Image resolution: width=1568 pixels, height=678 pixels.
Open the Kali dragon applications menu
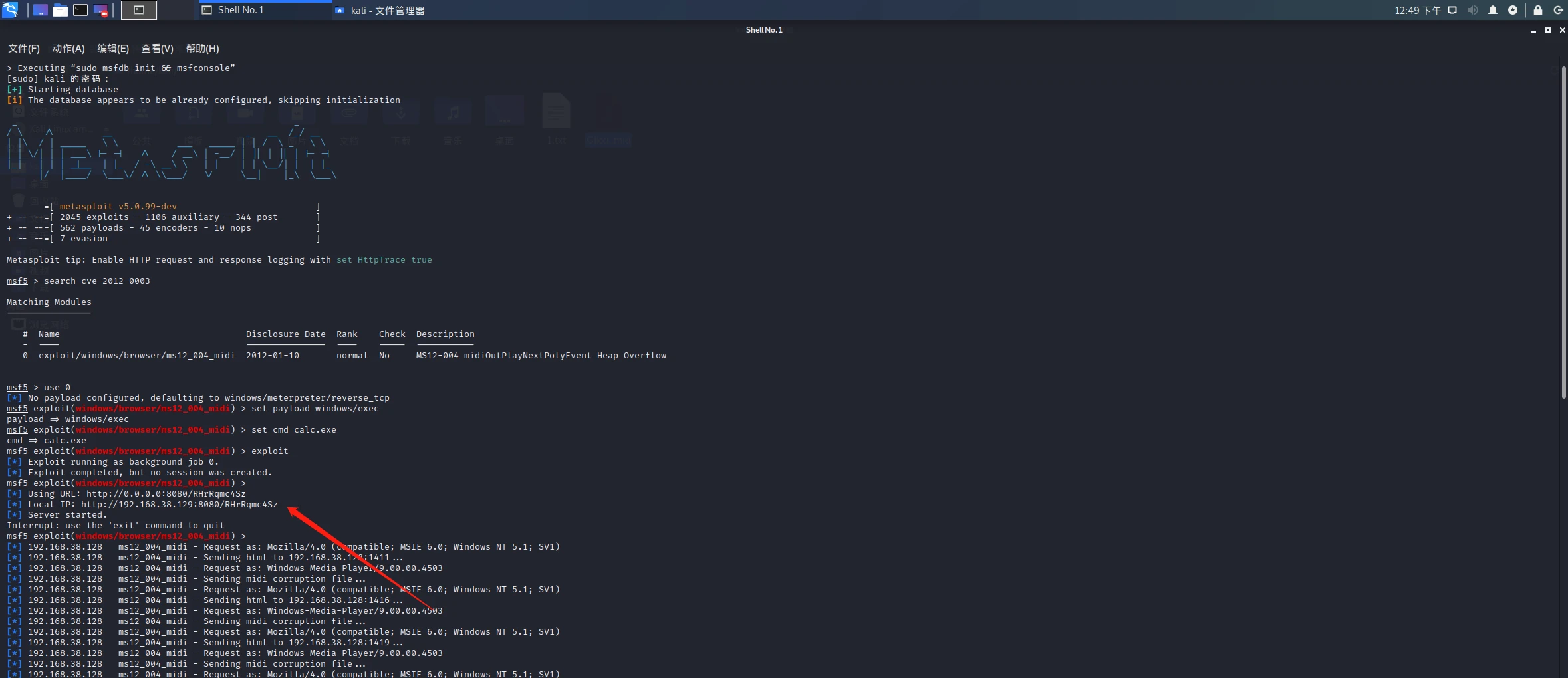10,10
